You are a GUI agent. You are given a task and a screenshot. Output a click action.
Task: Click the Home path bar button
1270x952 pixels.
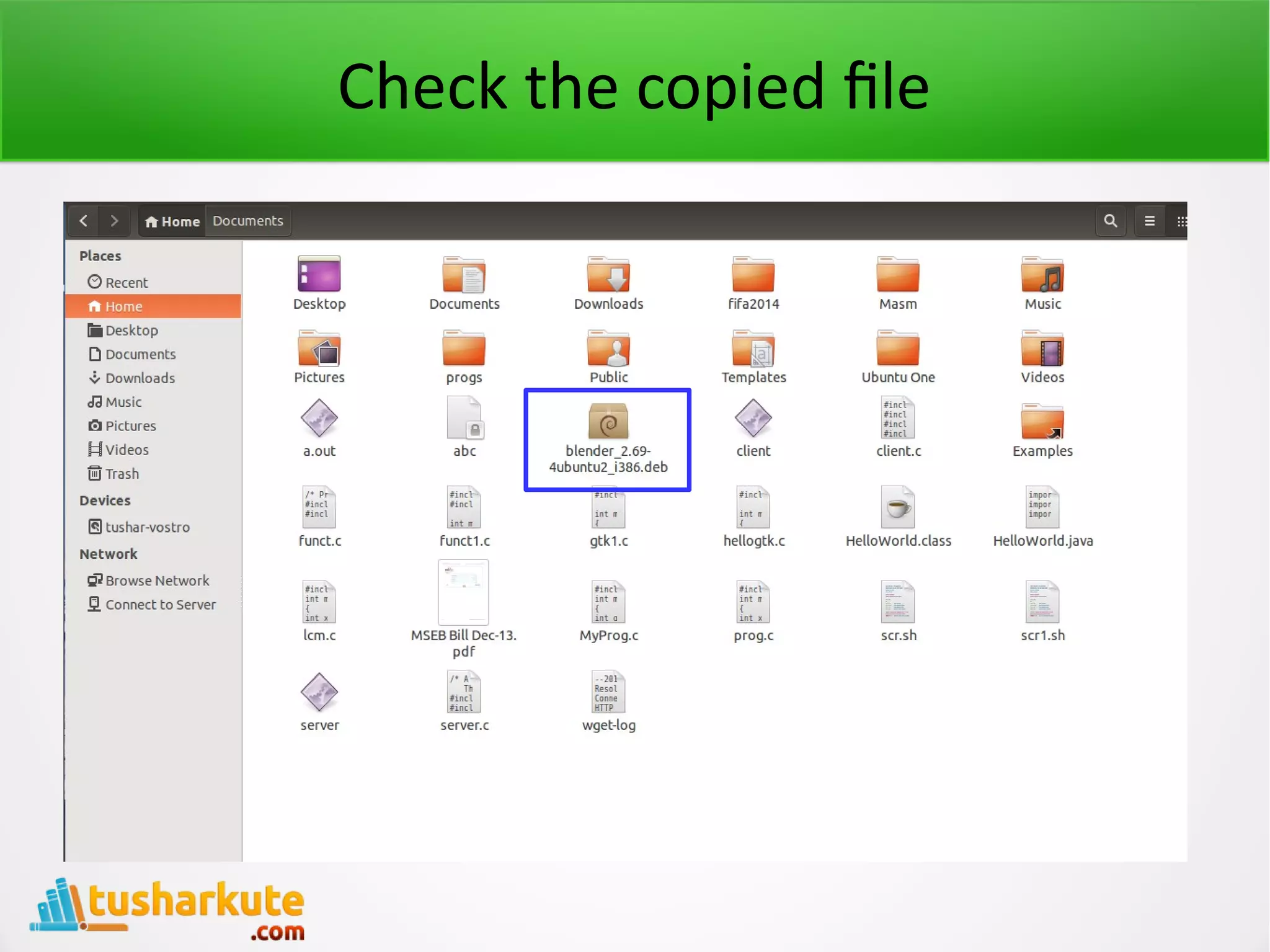coord(172,221)
